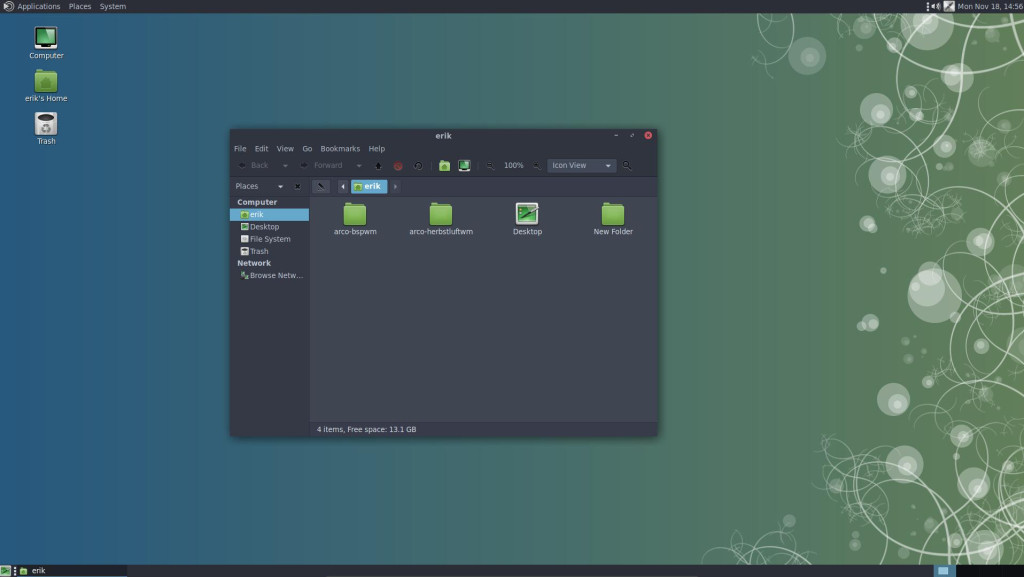Open Computer from the toolbar icon
This screenshot has height=577, width=1024.
(464, 166)
